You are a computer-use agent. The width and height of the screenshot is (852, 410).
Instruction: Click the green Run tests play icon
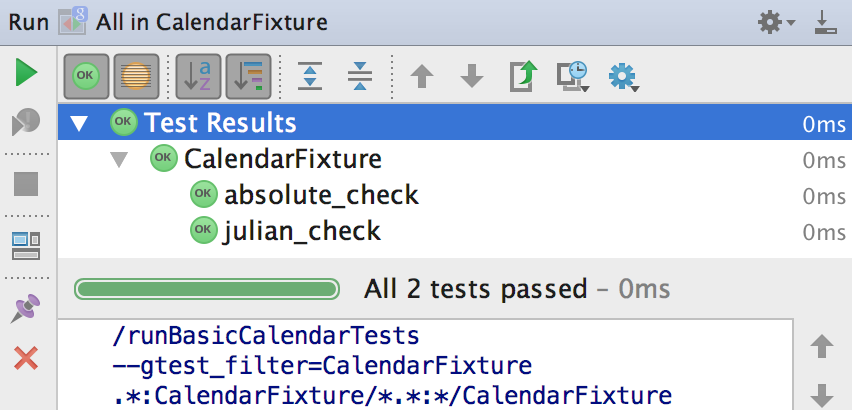(26, 72)
